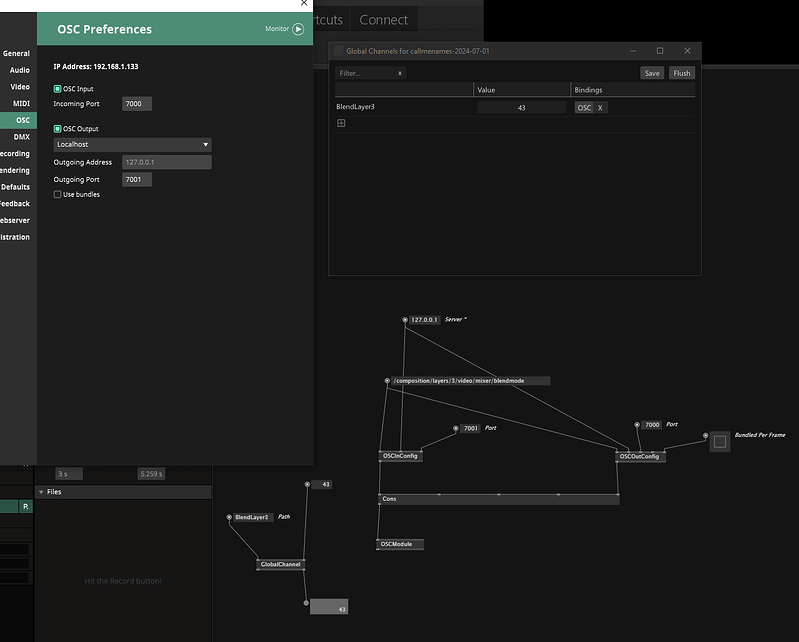Collapse the Files section
The image size is (799, 642).
(41, 492)
